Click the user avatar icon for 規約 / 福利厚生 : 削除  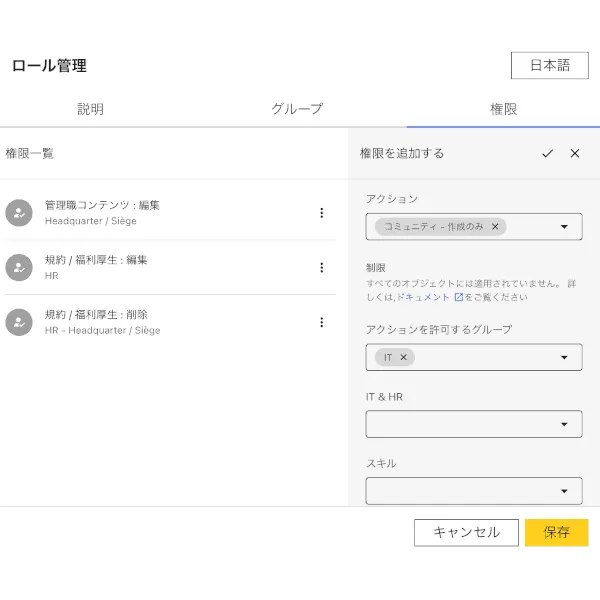tap(19, 322)
